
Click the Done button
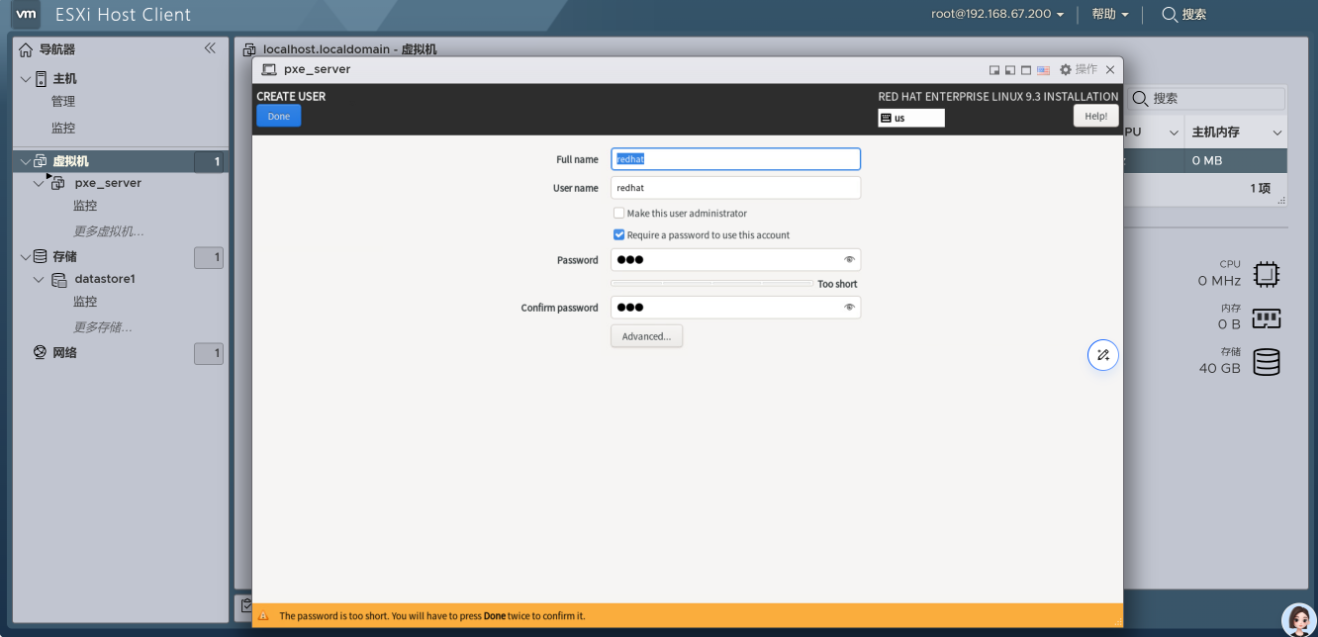279,116
